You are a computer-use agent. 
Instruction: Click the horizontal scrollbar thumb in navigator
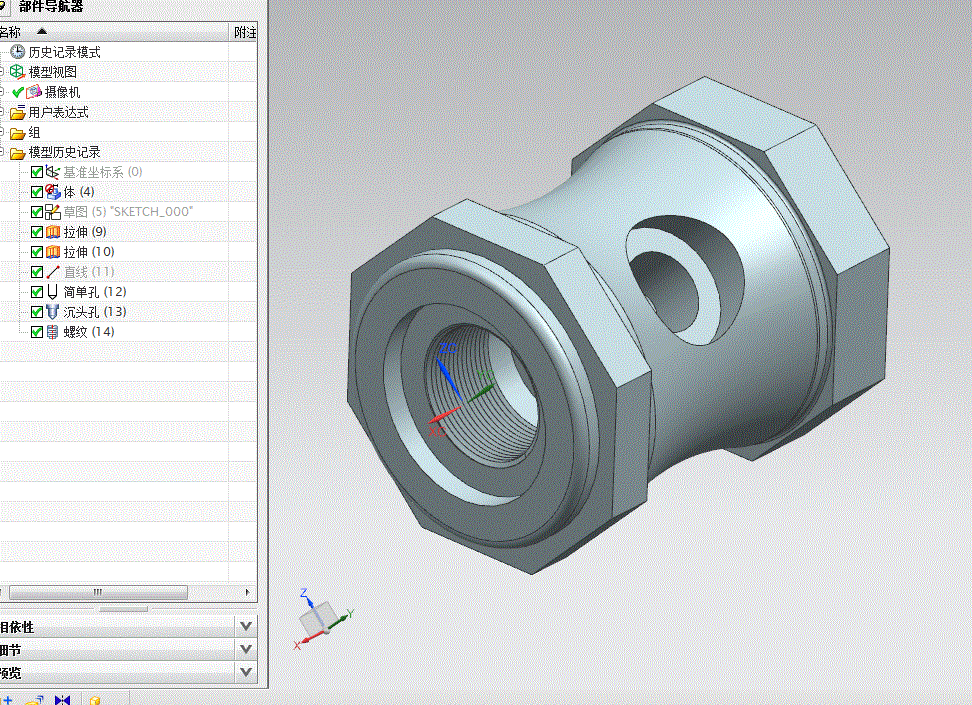click(98, 592)
